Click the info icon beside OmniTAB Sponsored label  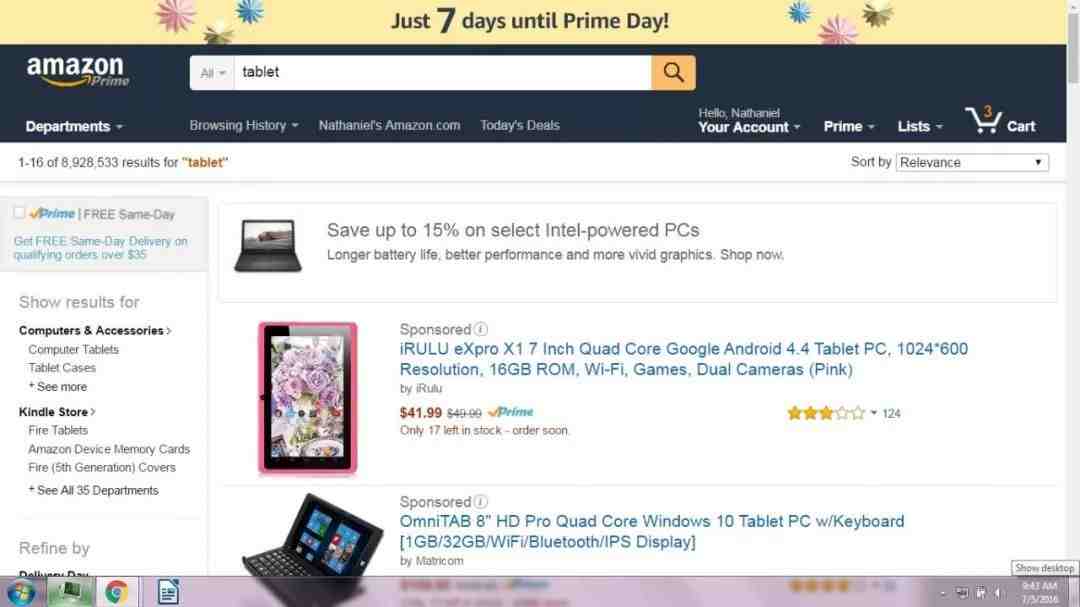[x=481, y=502]
